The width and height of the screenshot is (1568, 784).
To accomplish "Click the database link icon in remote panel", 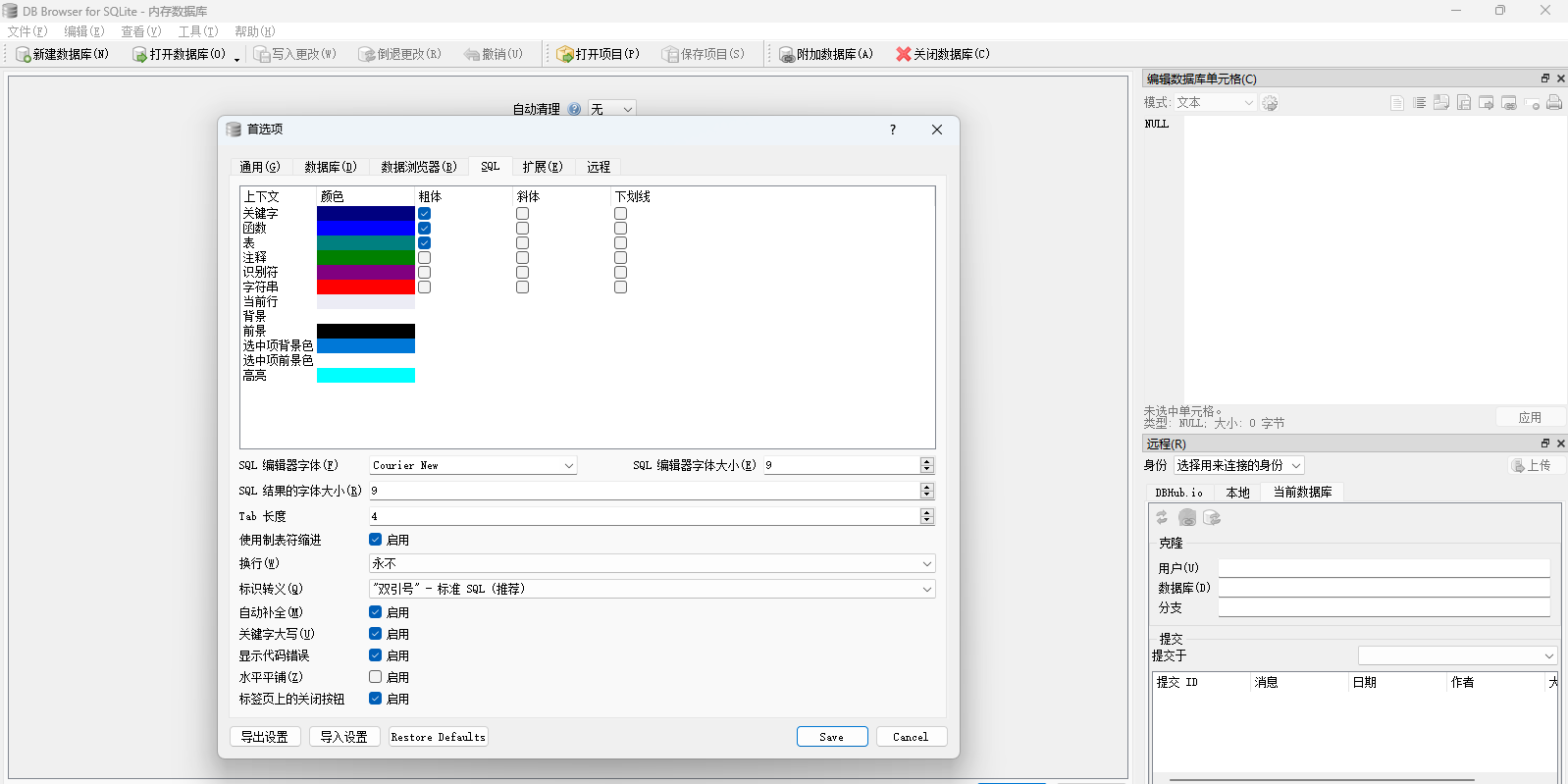I will click(1187, 517).
